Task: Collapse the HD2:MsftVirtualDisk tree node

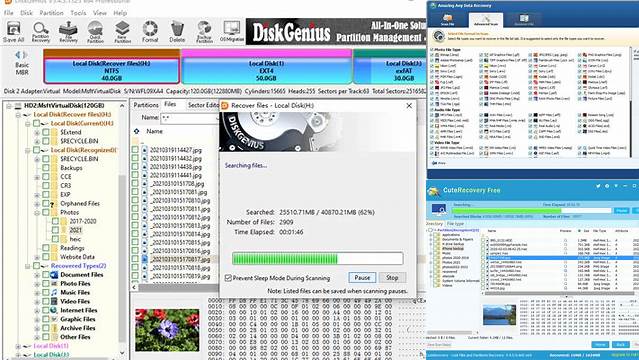Action: click(9, 106)
